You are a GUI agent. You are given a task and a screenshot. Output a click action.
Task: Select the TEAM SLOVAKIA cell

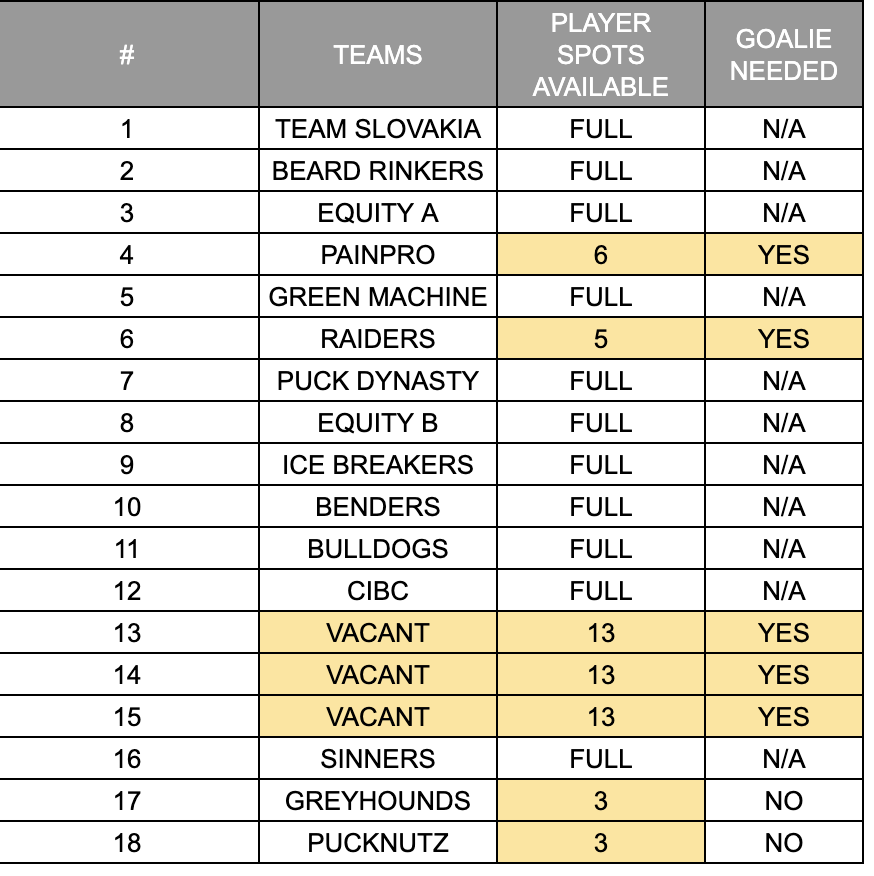click(x=378, y=128)
